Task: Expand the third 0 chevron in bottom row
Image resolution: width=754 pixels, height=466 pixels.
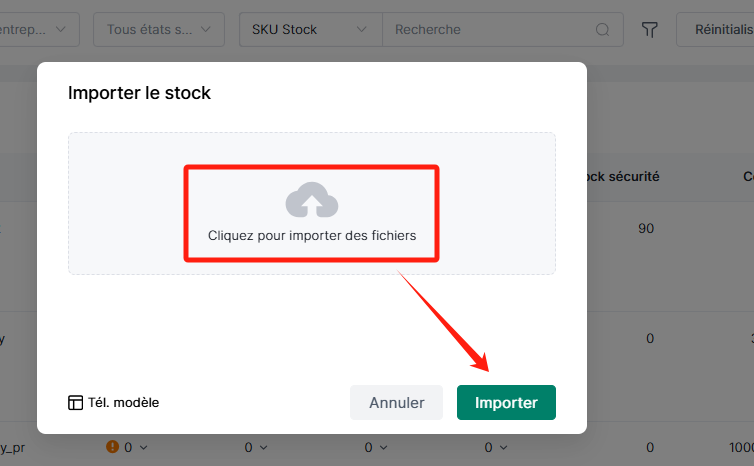Action: (383, 448)
